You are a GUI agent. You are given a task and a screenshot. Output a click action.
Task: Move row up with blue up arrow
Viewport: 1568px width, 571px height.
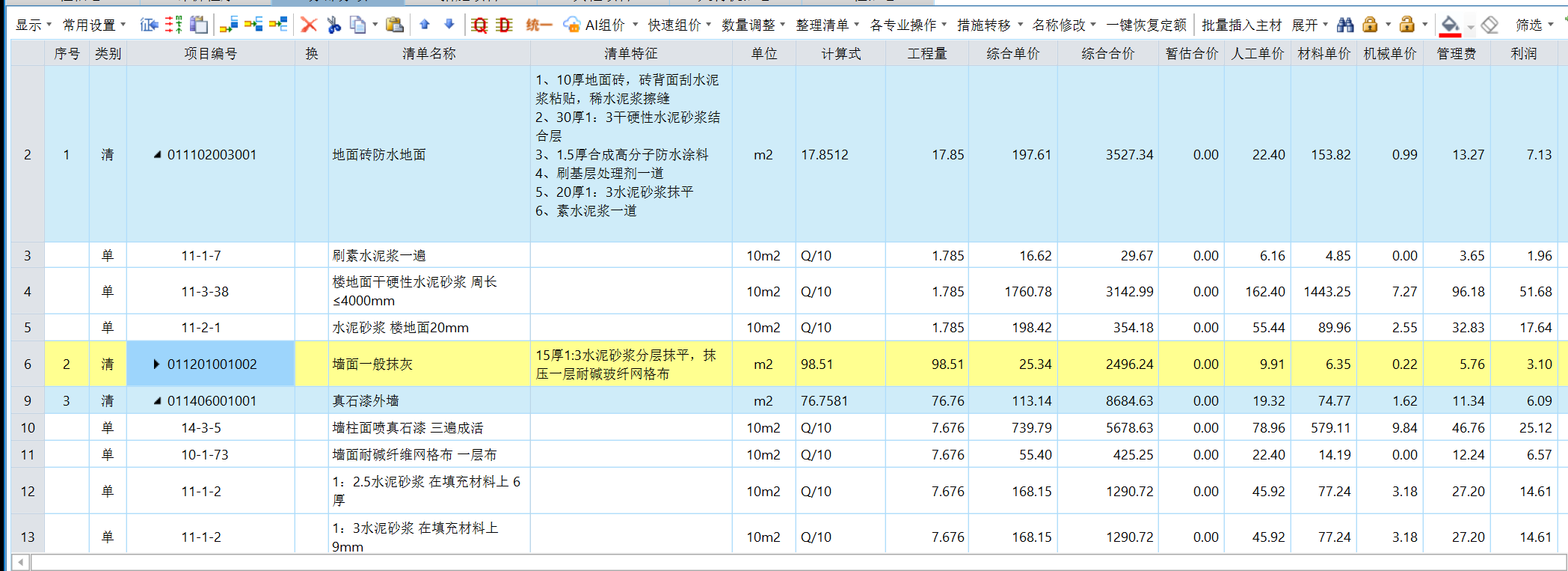click(x=425, y=24)
